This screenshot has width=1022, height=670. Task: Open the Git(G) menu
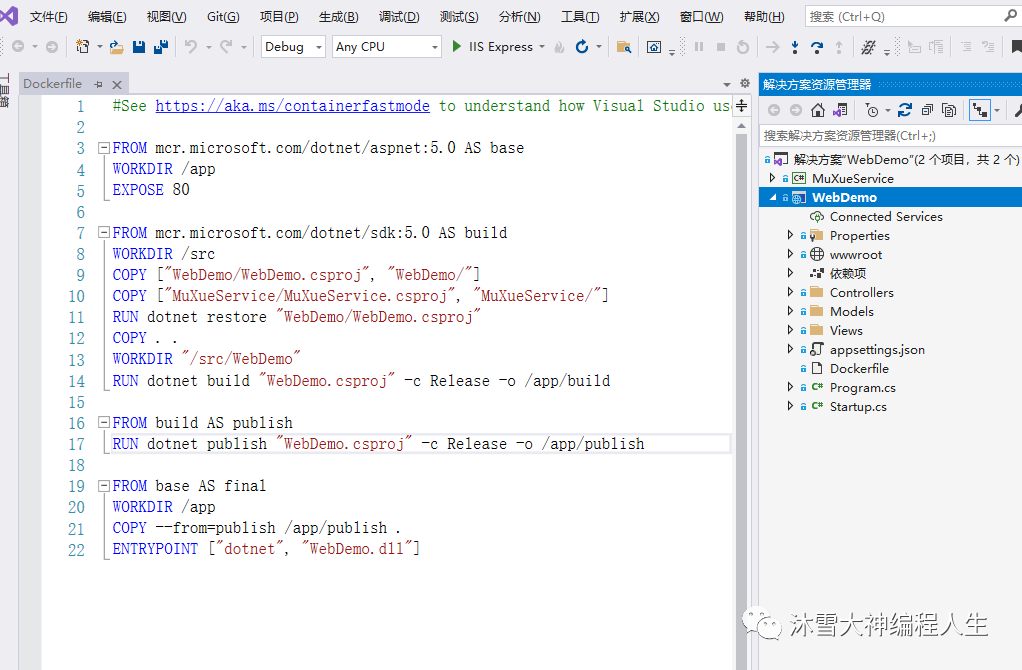click(x=223, y=17)
